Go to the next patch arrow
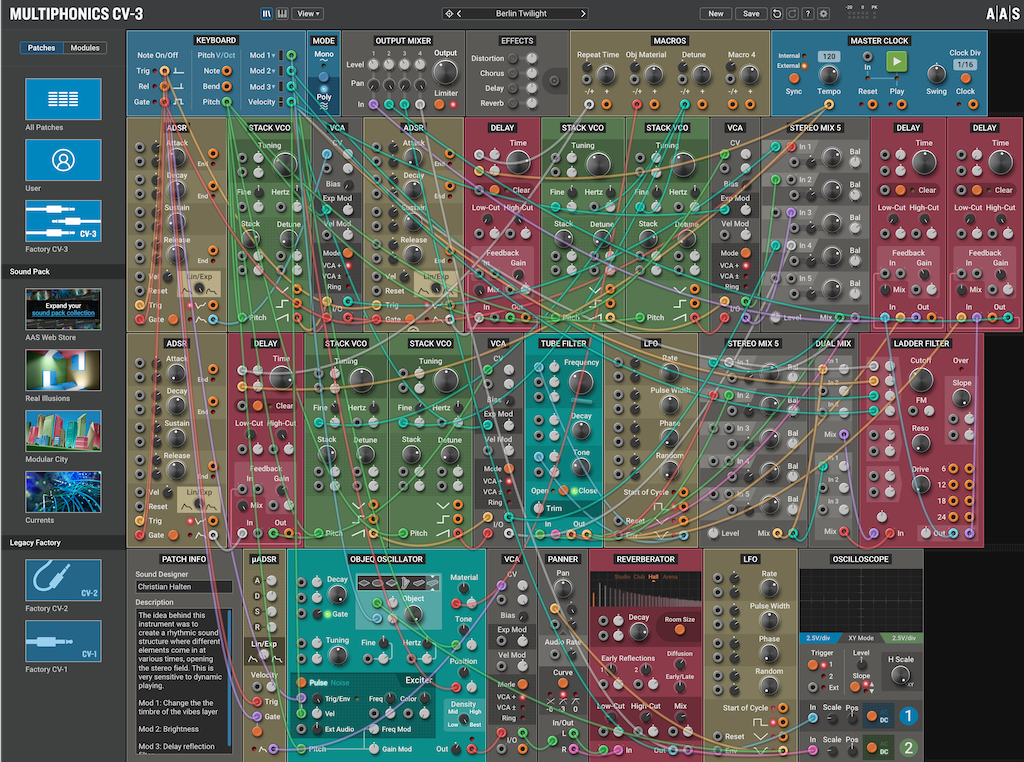Image resolution: width=1024 pixels, height=762 pixels. click(583, 14)
